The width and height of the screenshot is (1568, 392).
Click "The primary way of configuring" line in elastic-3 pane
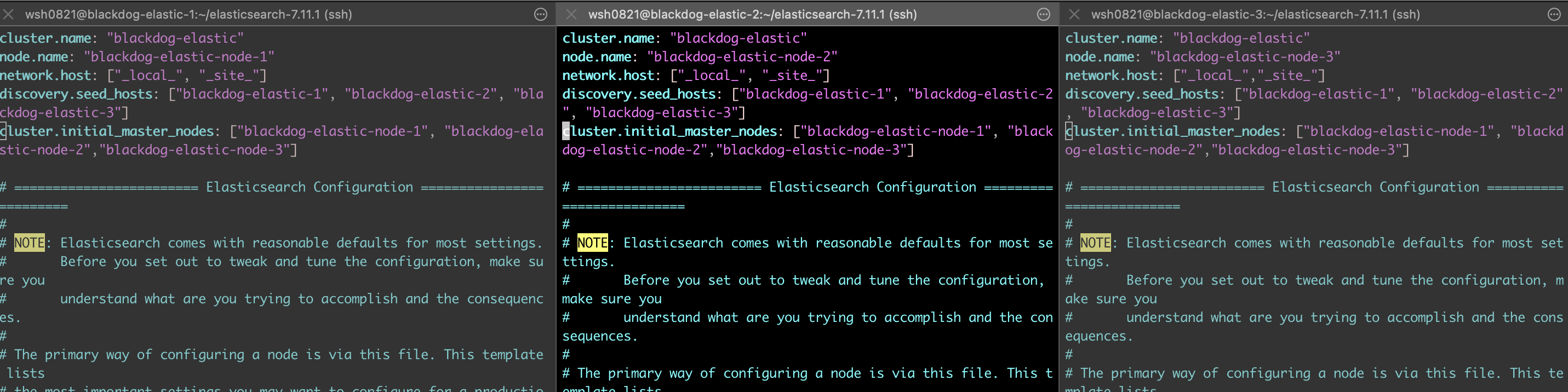click(x=1315, y=373)
